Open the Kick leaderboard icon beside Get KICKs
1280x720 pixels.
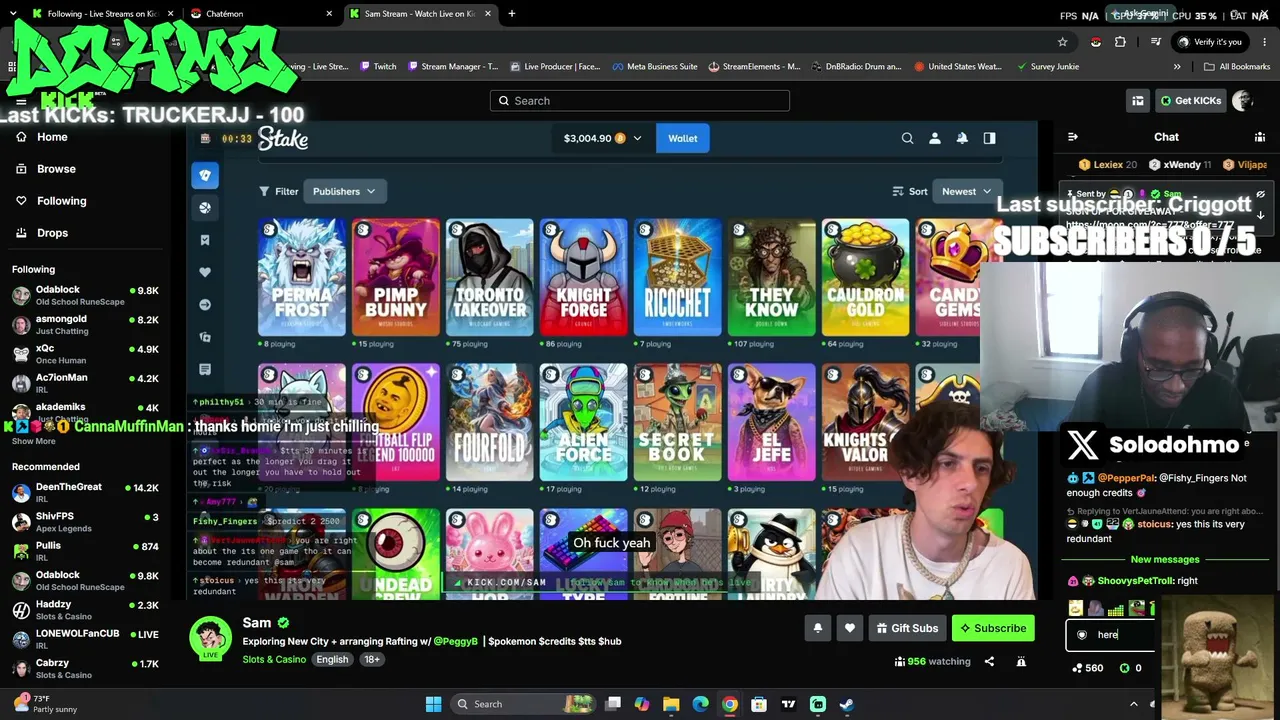tap(1138, 100)
